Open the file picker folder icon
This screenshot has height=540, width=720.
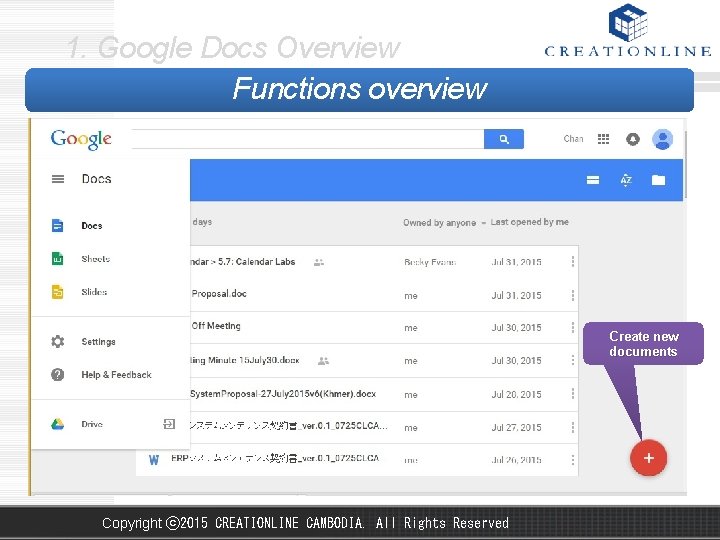point(658,180)
